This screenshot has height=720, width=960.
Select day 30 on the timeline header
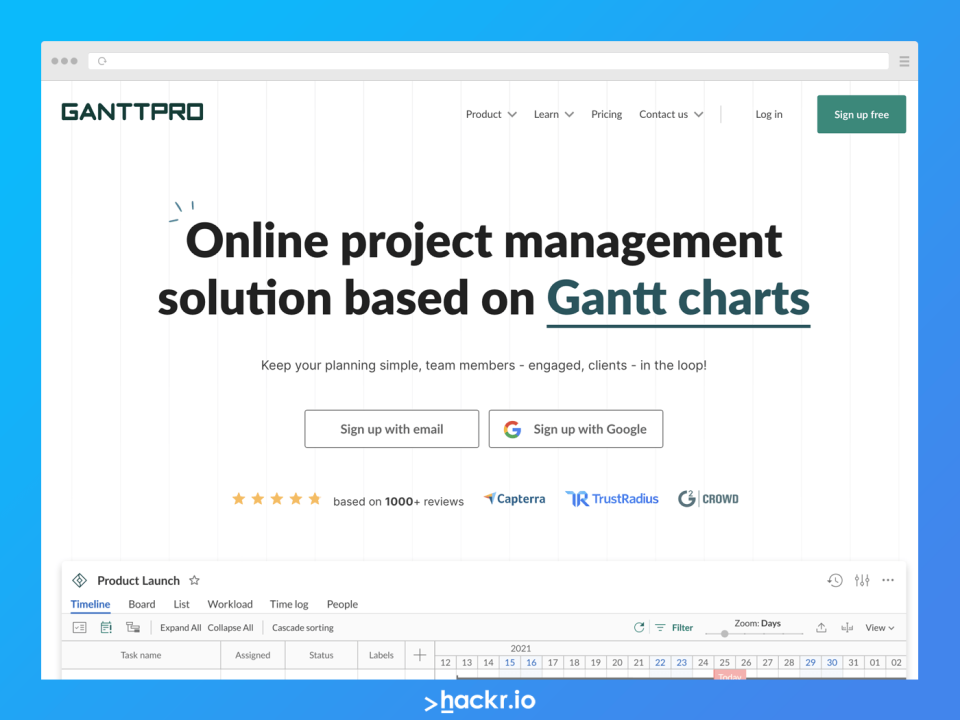pyautogui.click(x=832, y=662)
